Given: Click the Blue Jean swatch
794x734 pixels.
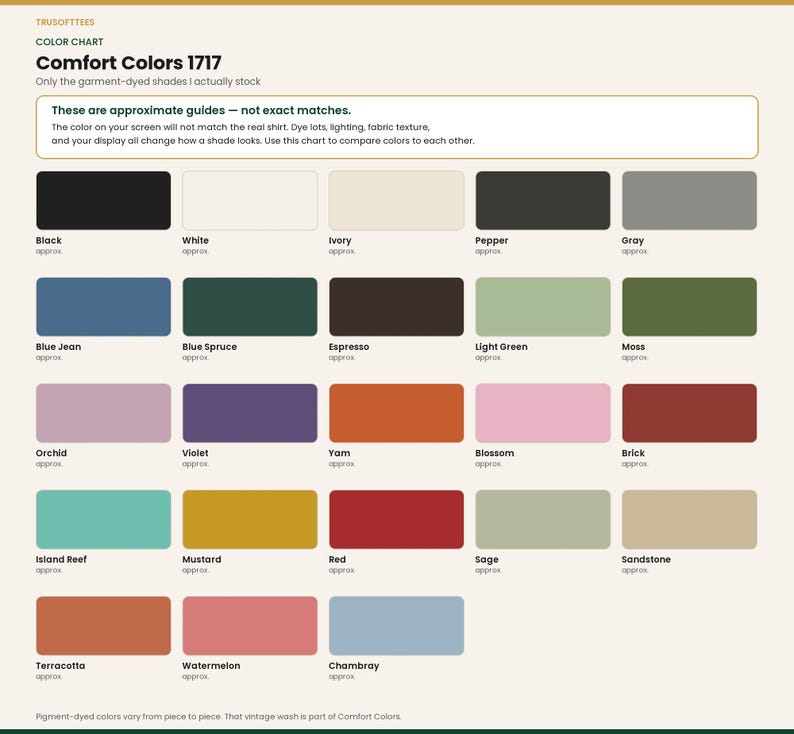Looking at the screenshot, I should tap(103, 307).
